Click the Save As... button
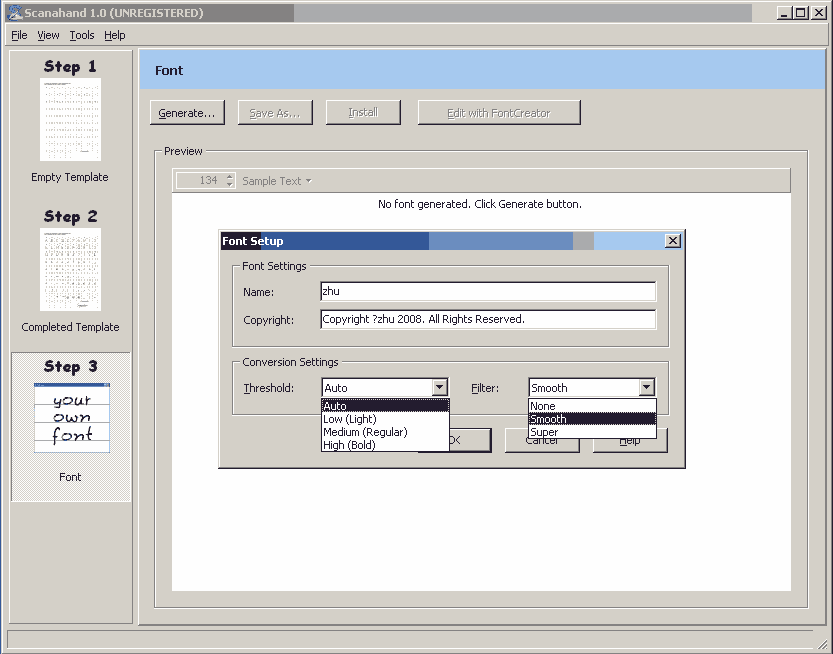 tap(275, 113)
